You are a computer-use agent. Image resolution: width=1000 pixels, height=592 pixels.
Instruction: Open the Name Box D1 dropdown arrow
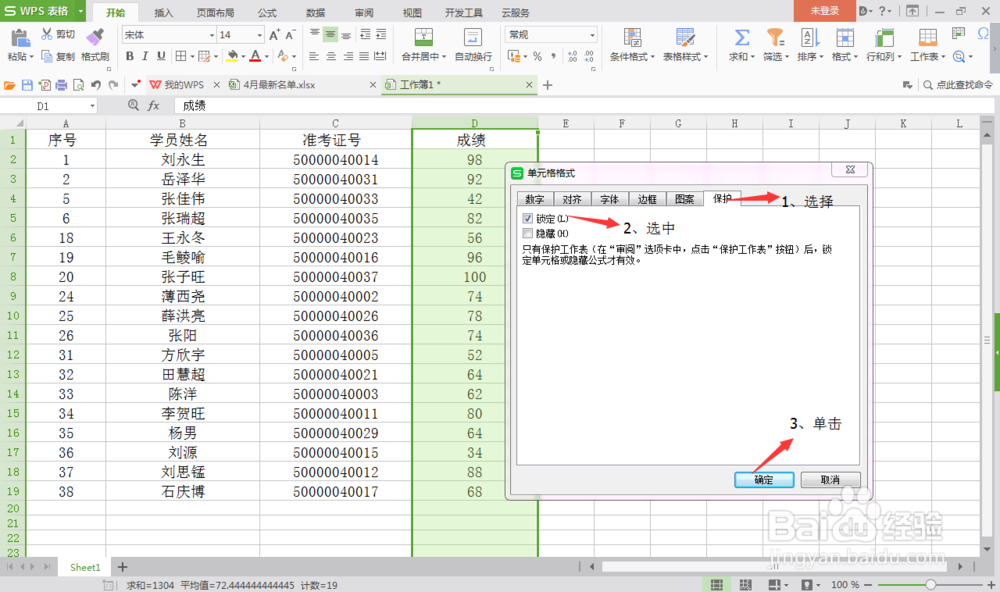coord(92,106)
